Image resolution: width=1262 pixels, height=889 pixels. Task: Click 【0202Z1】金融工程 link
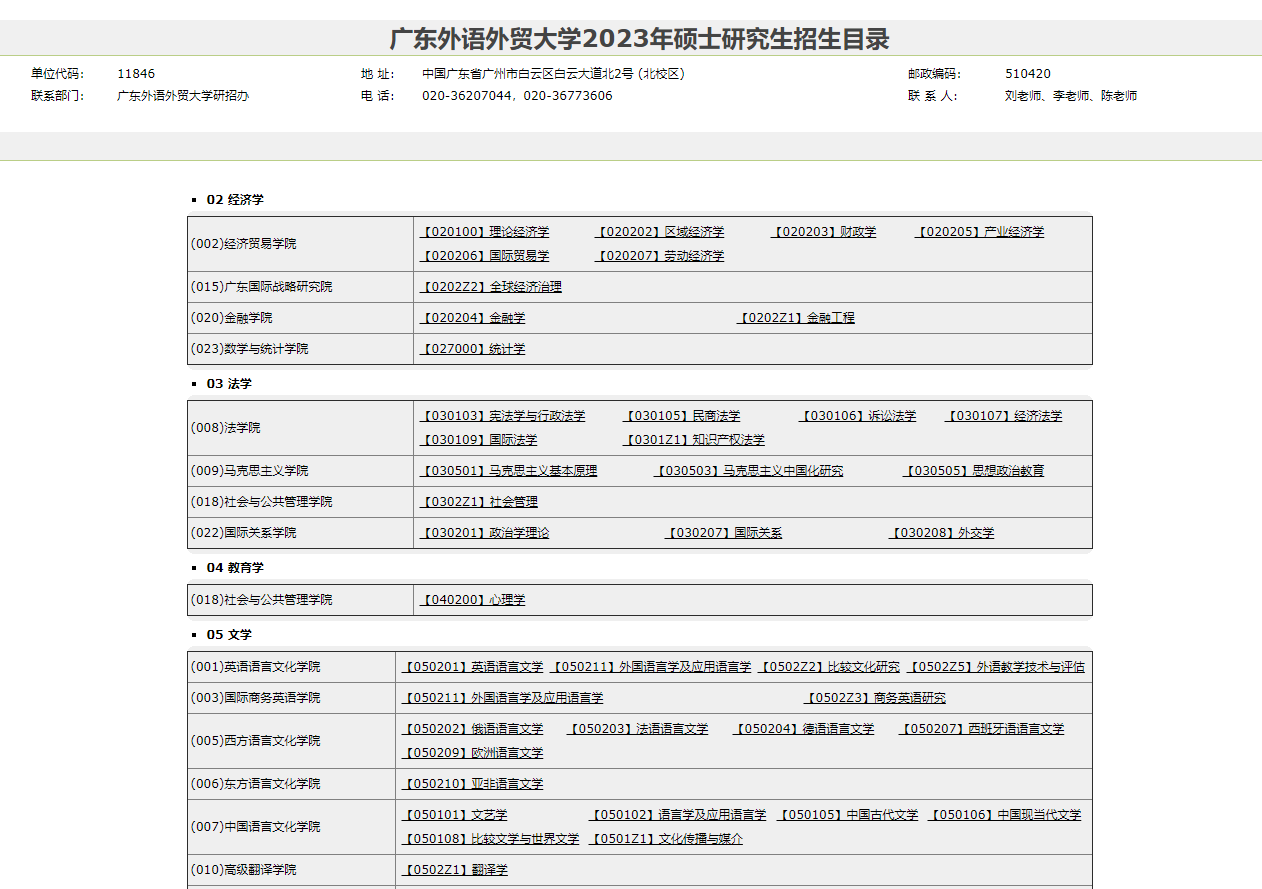click(796, 318)
